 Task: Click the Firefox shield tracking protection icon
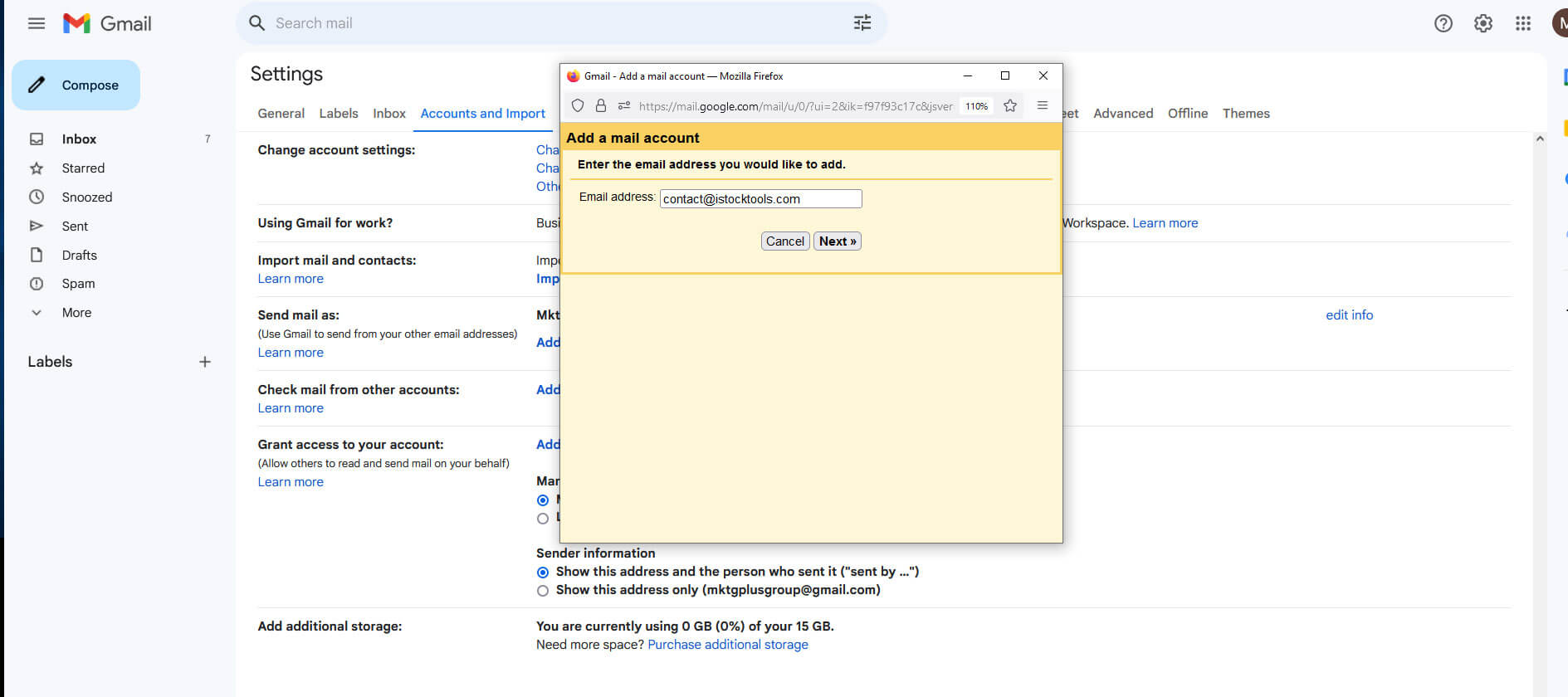tap(578, 105)
